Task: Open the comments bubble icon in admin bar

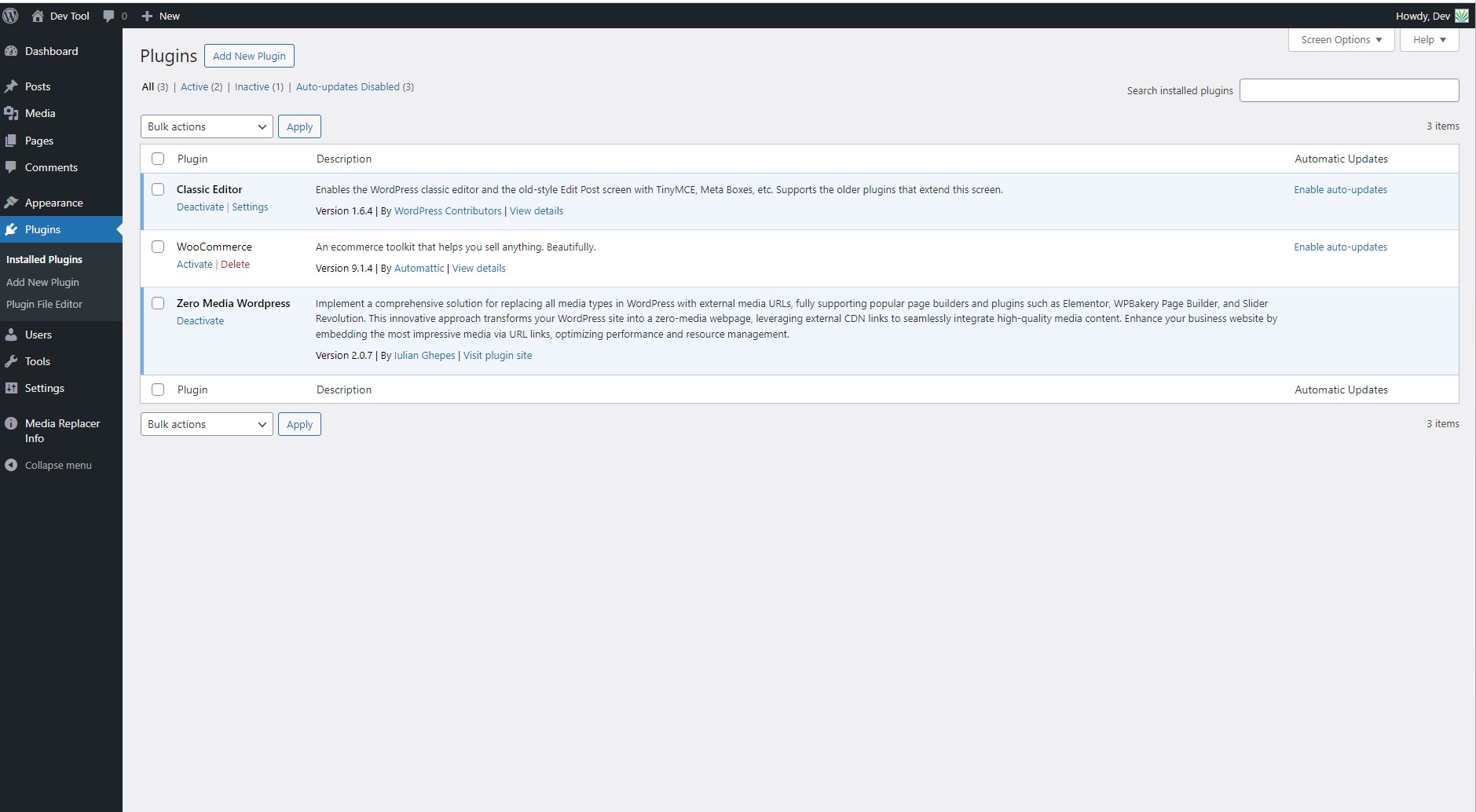Action: click(x=108, y=16)
